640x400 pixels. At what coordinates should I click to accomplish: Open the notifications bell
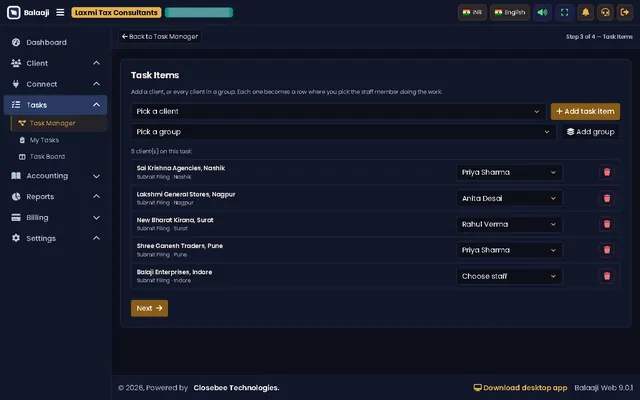click(x=585, y=12)
